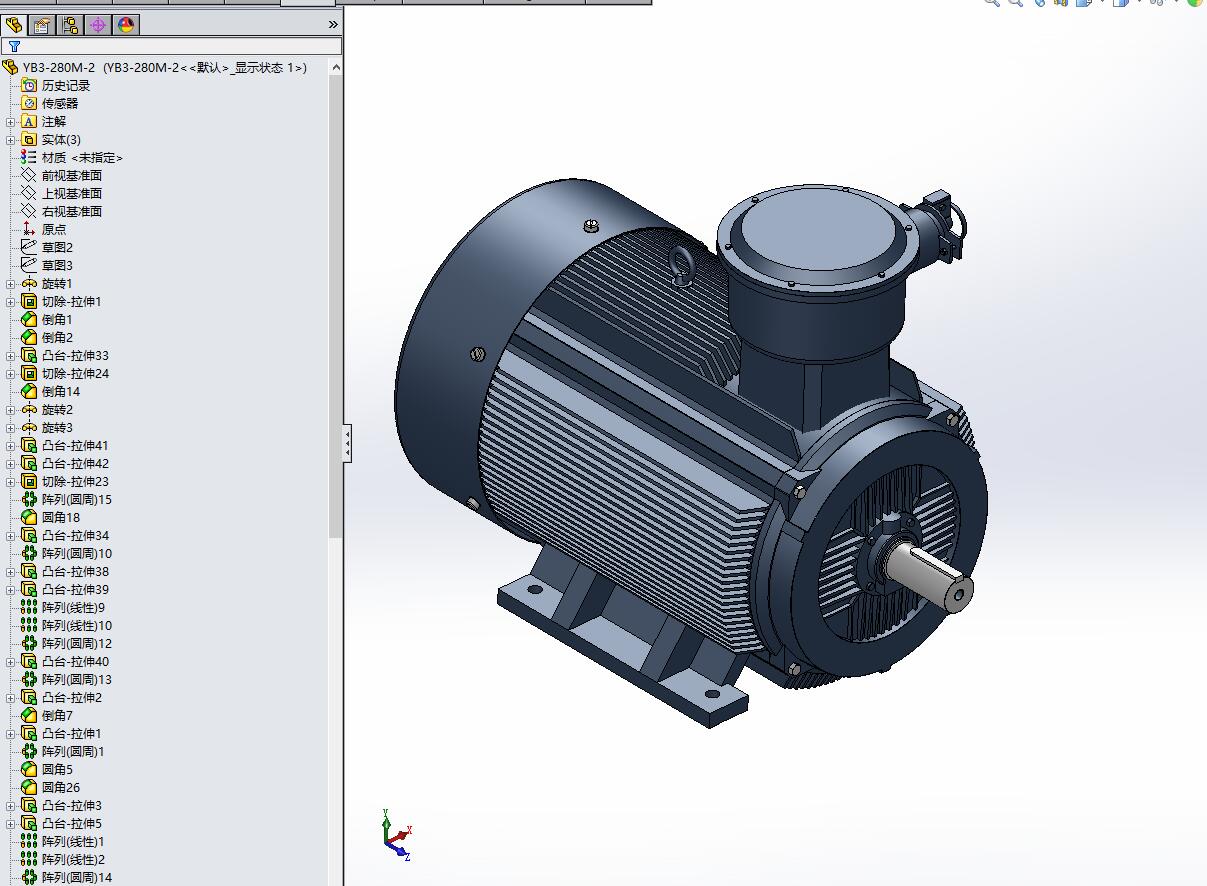
Task: Select the 阵列(圆周)1 circular pattern
Action: click(x=63, y=751)
